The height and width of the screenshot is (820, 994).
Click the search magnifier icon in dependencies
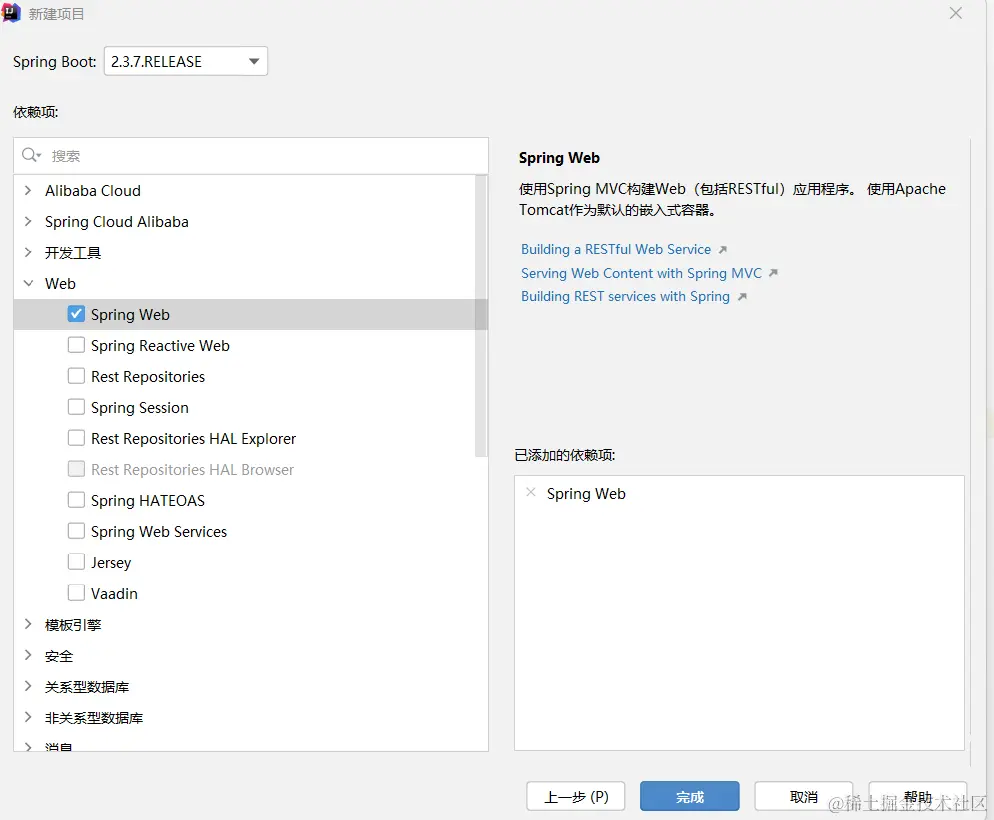(x=30, y=155)
